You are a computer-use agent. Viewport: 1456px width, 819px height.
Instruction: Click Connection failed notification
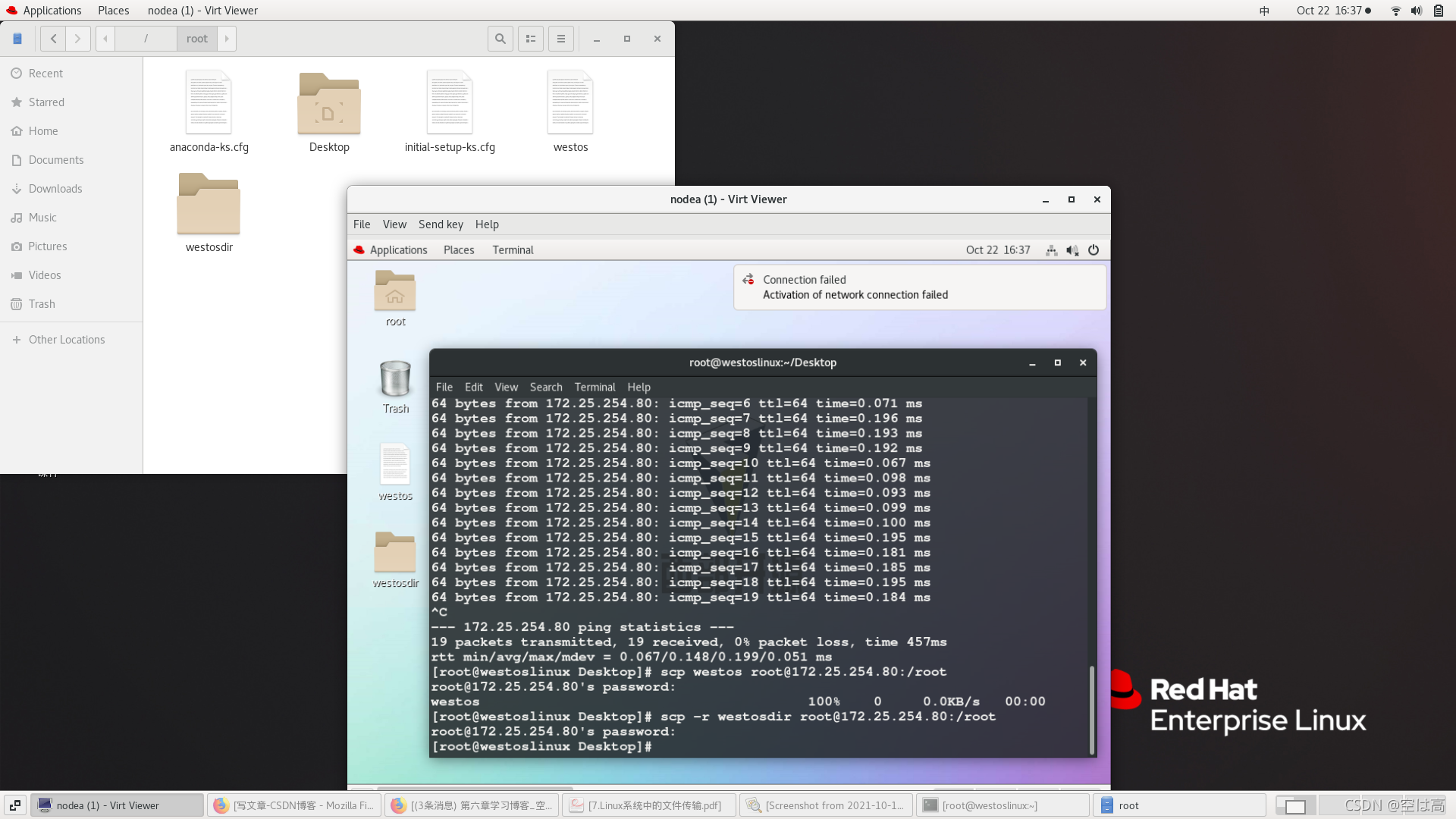pos(920,287)
